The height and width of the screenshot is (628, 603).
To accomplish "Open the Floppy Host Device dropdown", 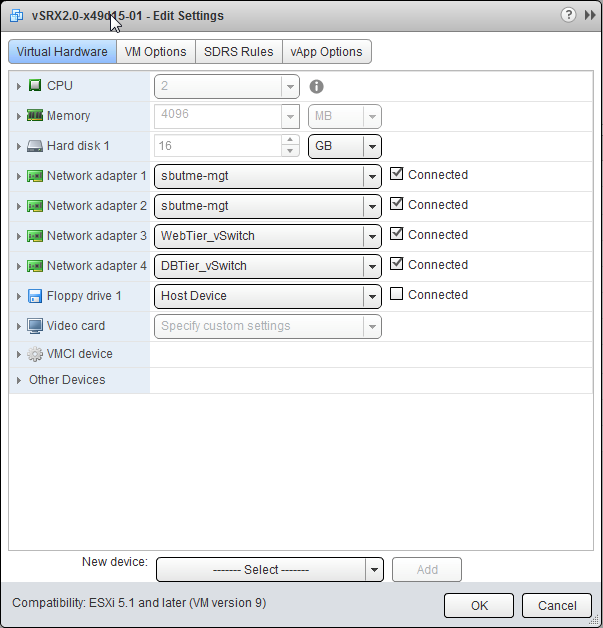I will click(268, 297).
